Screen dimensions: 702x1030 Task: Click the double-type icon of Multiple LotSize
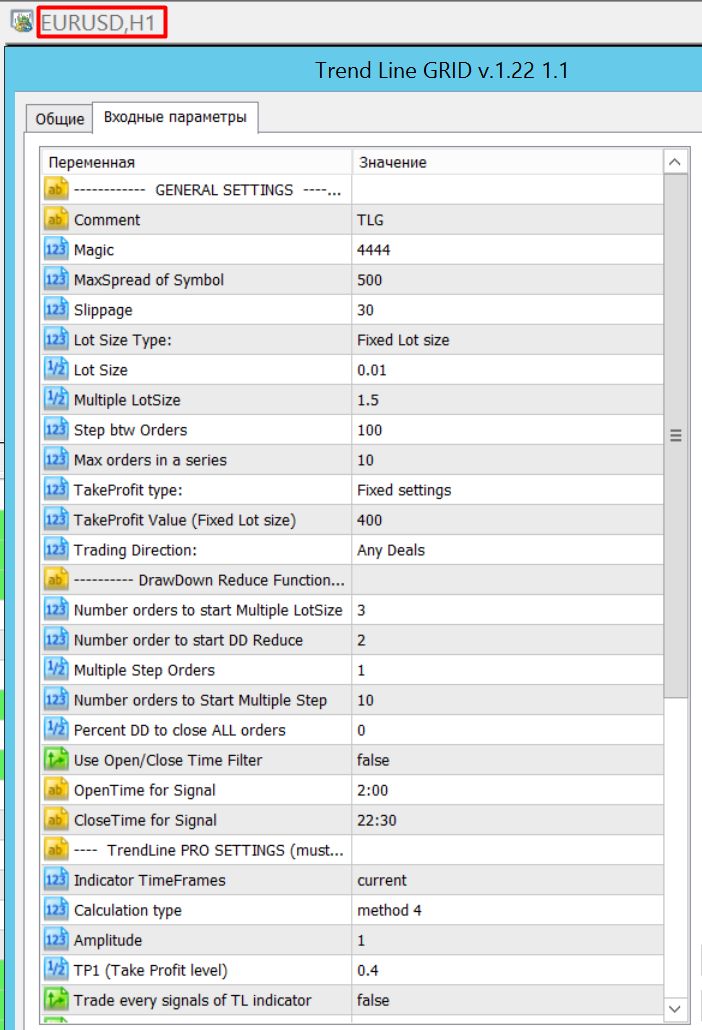click(56, 399)
